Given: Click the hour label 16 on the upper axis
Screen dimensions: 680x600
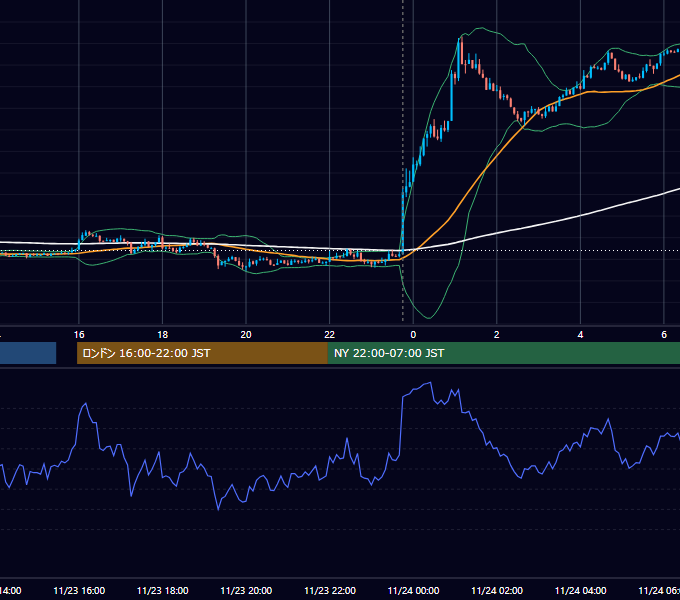Looking at the screenshot, I should click(79, 335).
